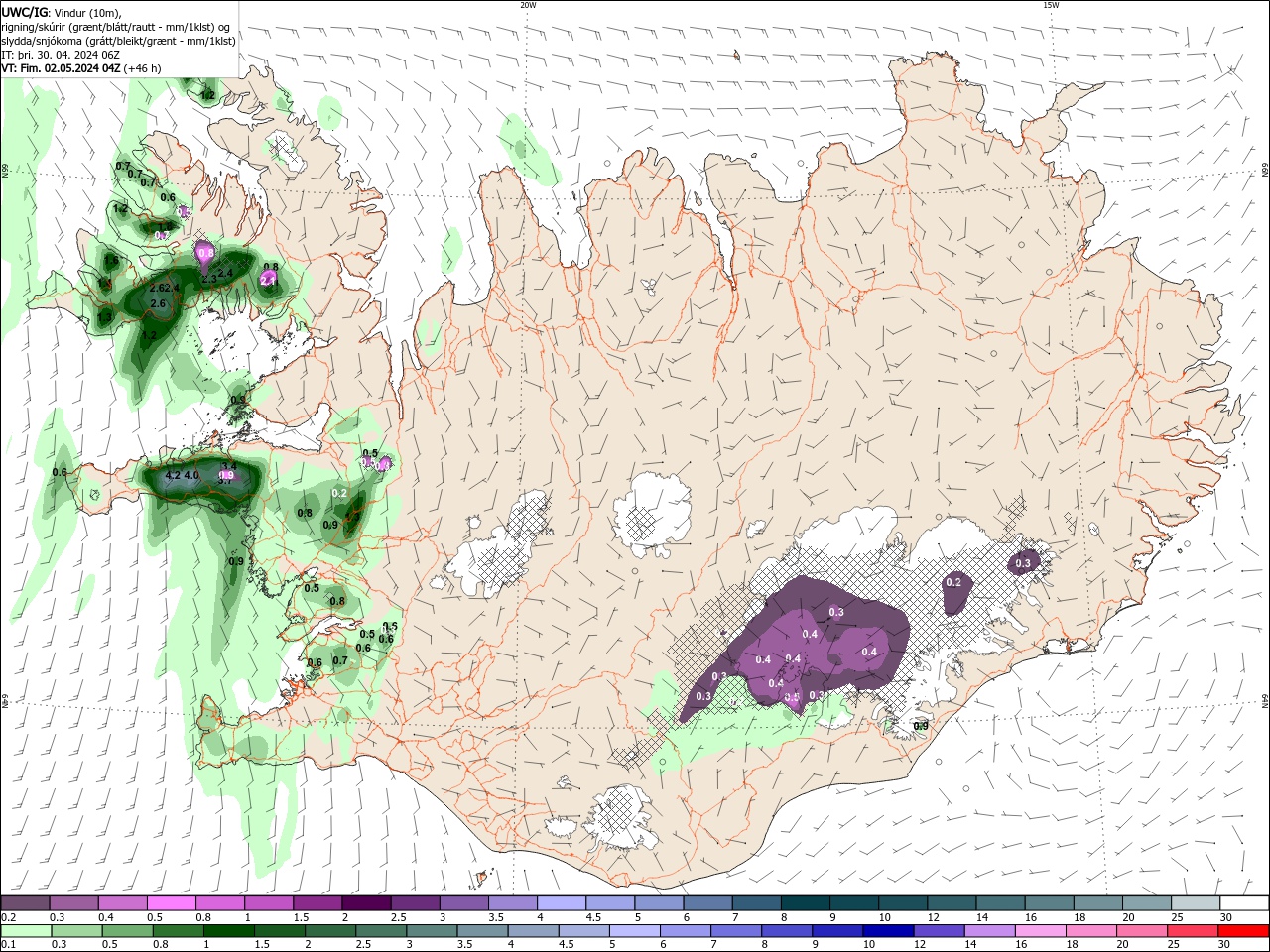Click the 3.4 value above the pink Snæfellsnes patch
Viewport: 1270px width, 952px height.
[x=229, y=466]
